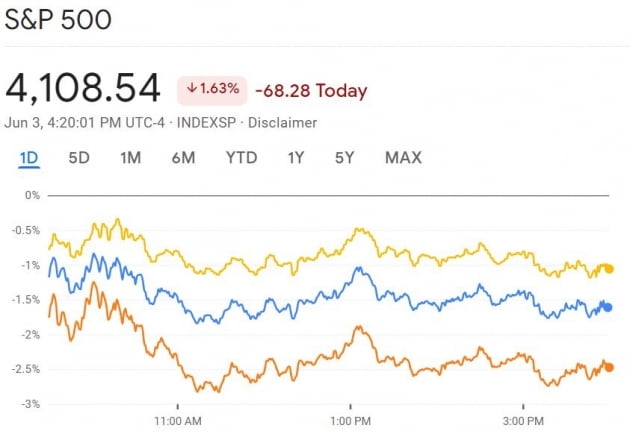
Task: Click the 11:00 AM axis label
Action: click(x=177, y=421)
